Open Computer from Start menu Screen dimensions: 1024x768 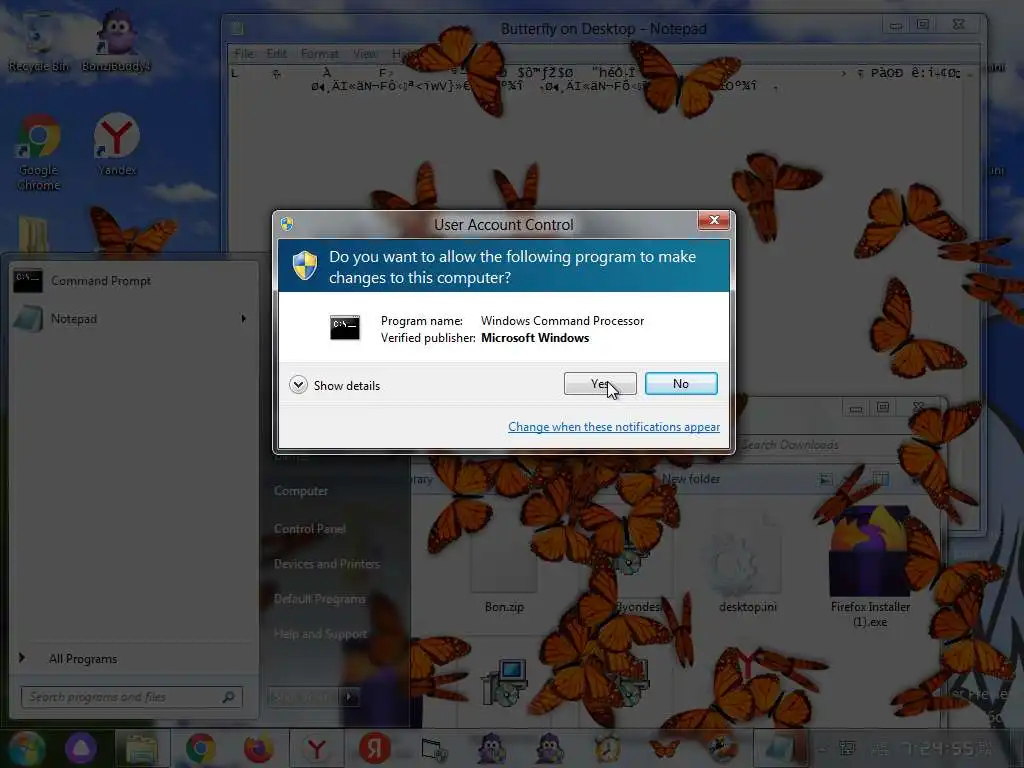(x=301, y=491)
